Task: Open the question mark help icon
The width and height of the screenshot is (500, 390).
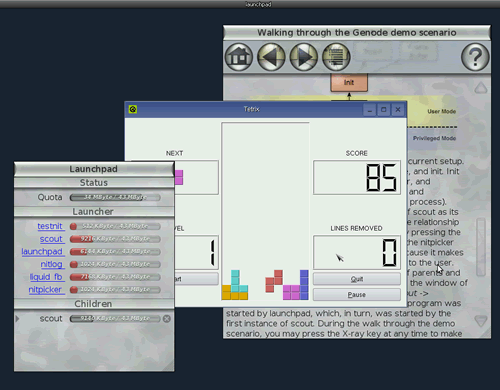Action: pyautogui.click(x=475, y=57)
